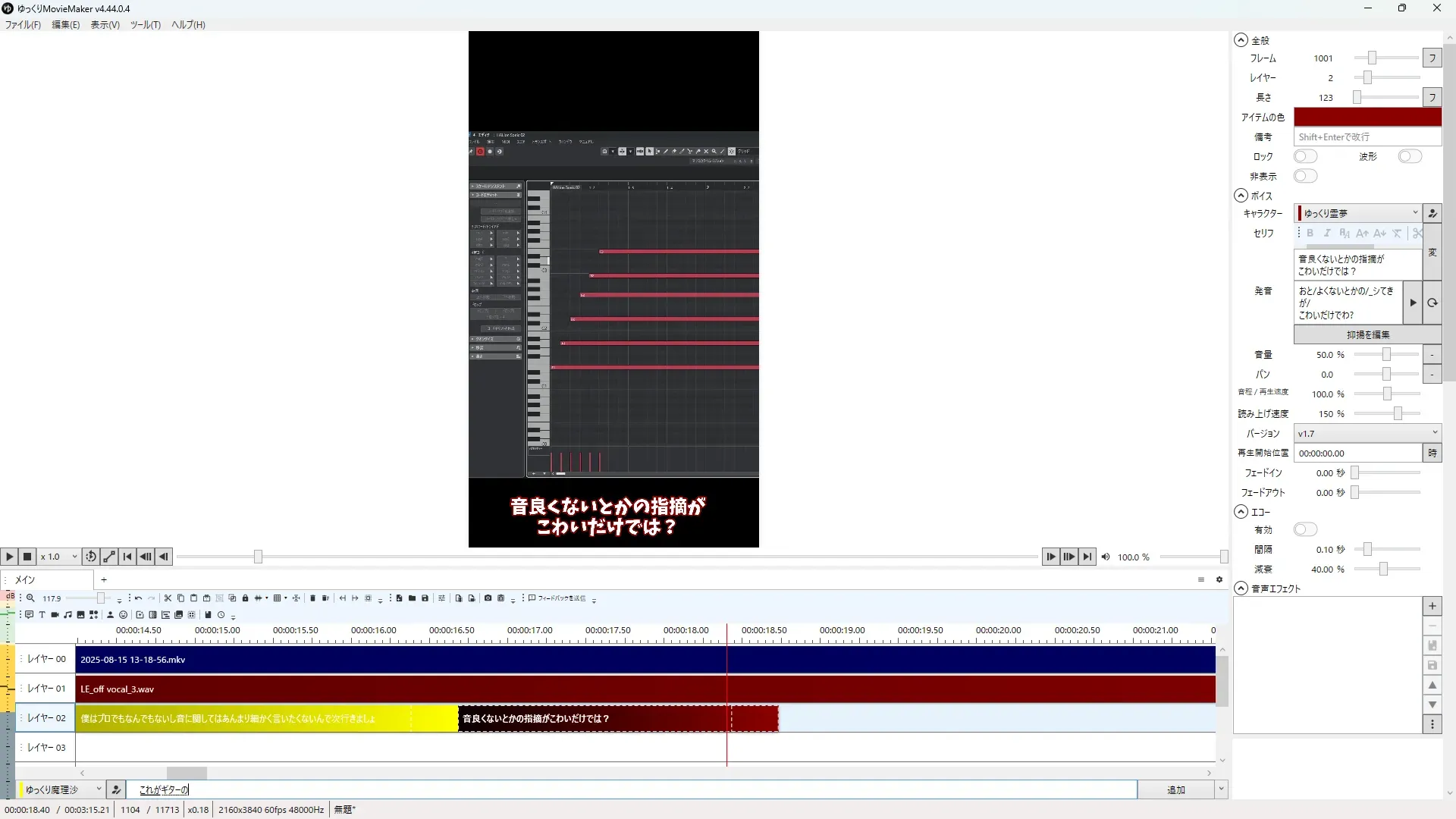Open the ツール(T) menu
The height and width of the screenshot is (819, 1456).
pos(145,24)
